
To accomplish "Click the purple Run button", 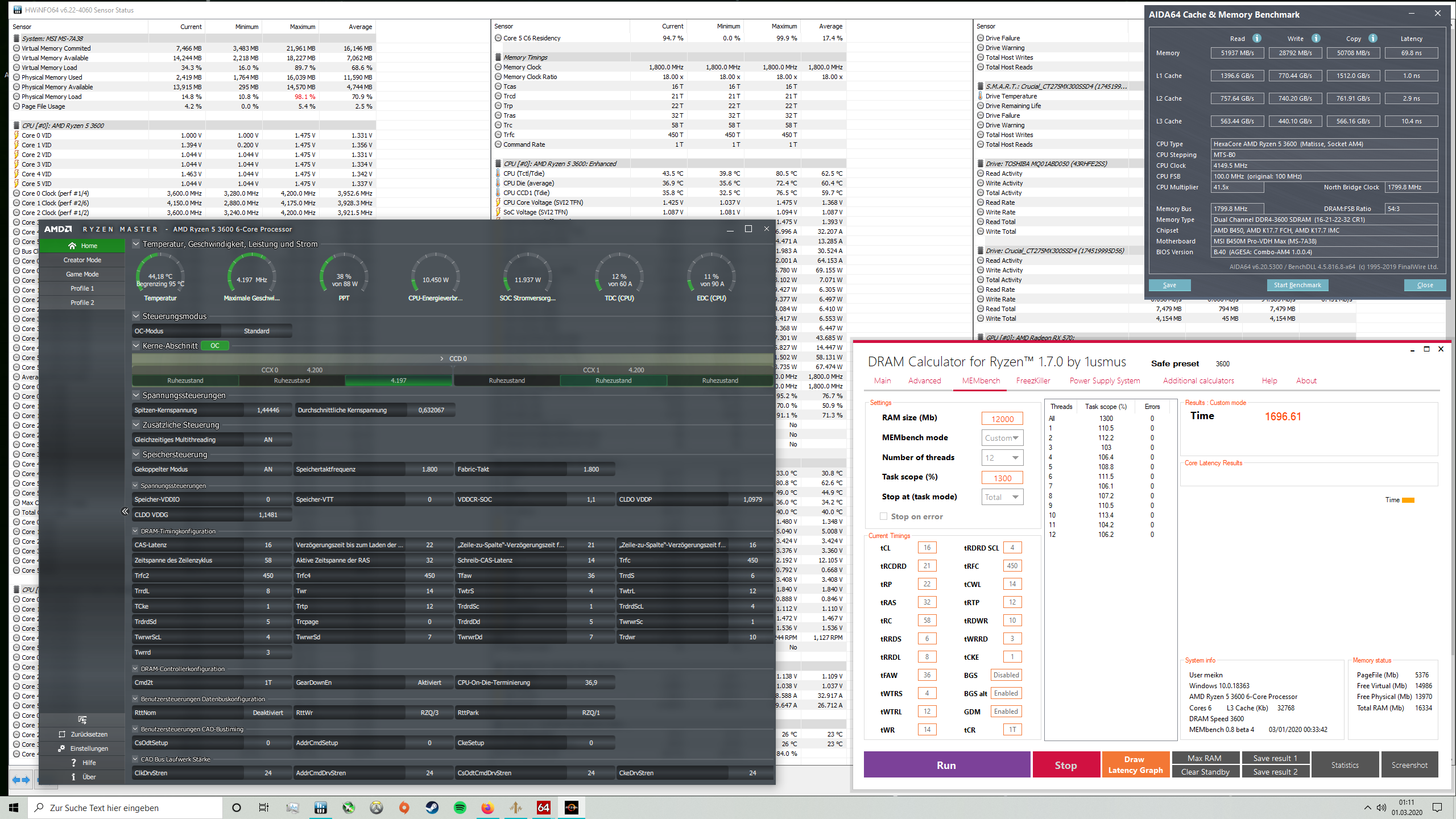I will [x=947, y=765].
